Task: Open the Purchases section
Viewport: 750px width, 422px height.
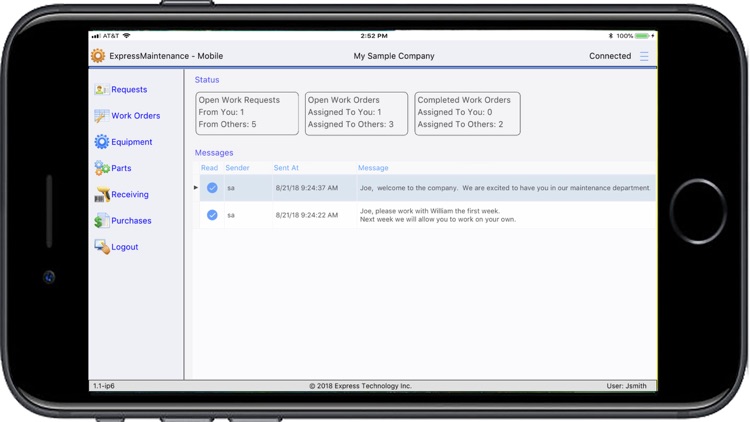Action: click(x=131, y=221)
